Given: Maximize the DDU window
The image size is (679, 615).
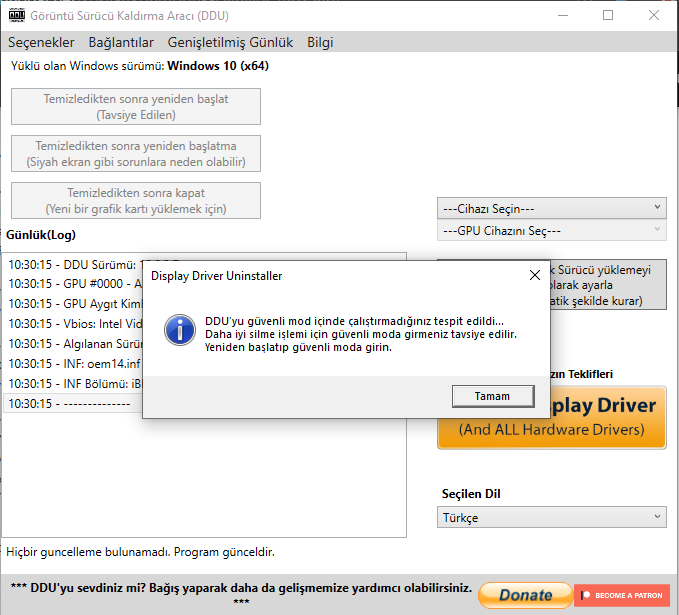Looking at the screenshot, I should 608,16.
